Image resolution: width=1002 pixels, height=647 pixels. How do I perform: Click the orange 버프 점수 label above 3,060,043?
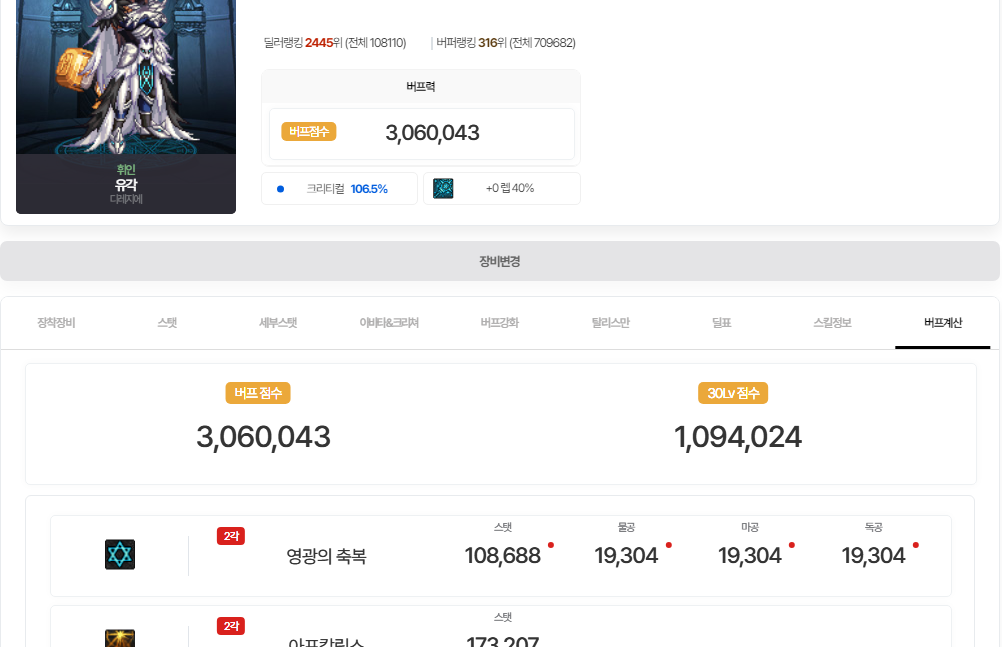pyautogui.click(x=258, y=393)
